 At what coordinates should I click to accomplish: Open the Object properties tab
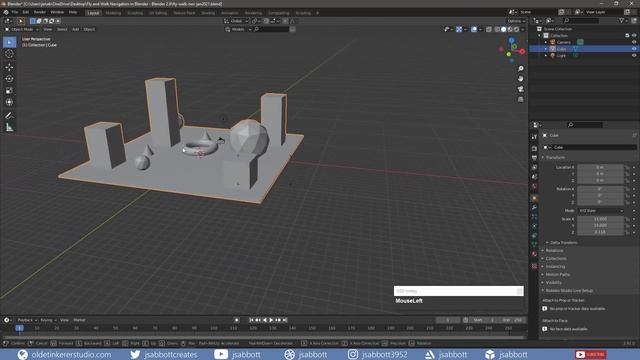coord(534,198)
